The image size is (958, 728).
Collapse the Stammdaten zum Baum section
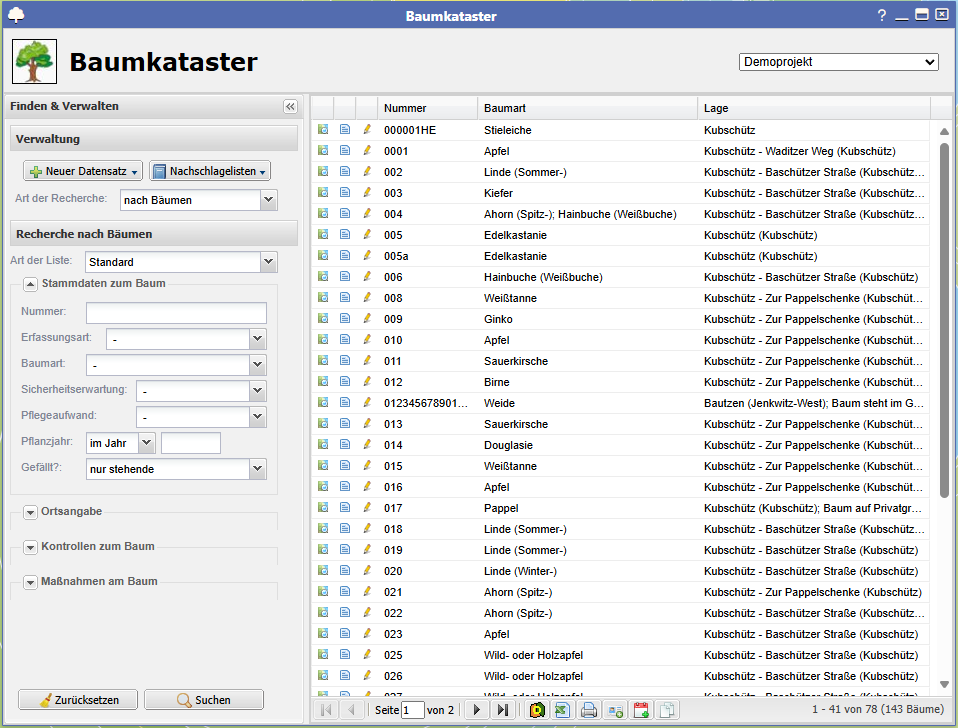click(x=30, y=284)
